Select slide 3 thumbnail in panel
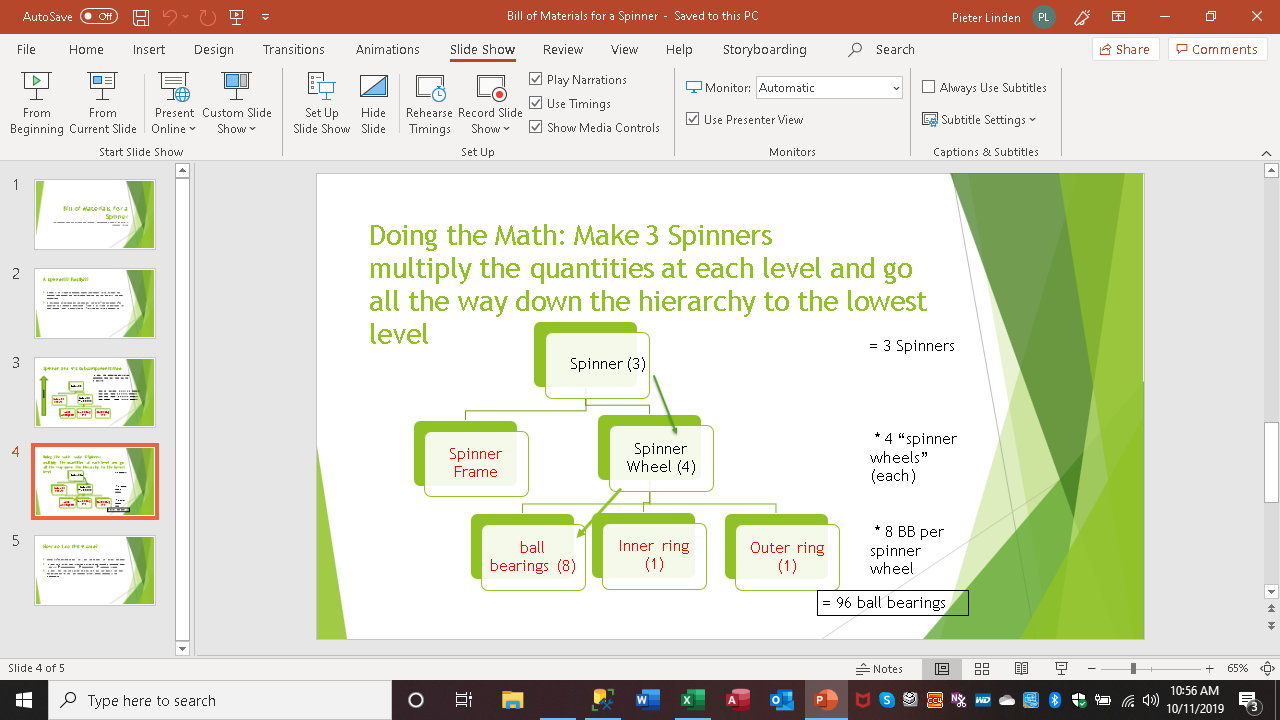 tap(95, 392)
